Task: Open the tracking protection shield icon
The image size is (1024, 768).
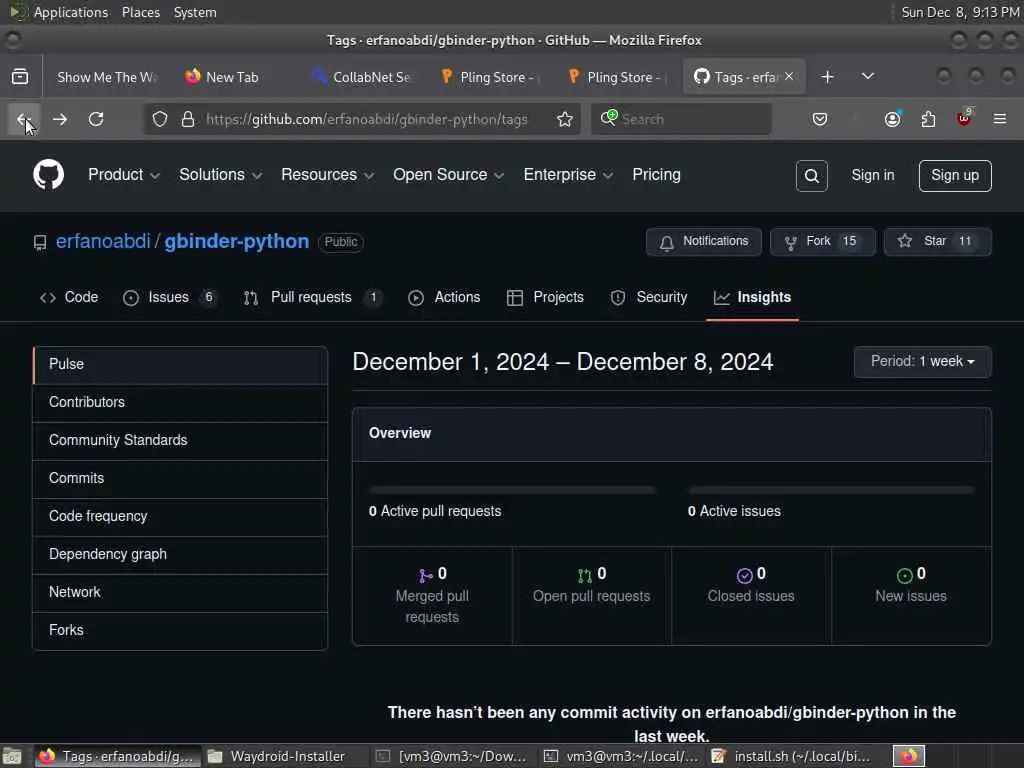Action: click(160, 119)
